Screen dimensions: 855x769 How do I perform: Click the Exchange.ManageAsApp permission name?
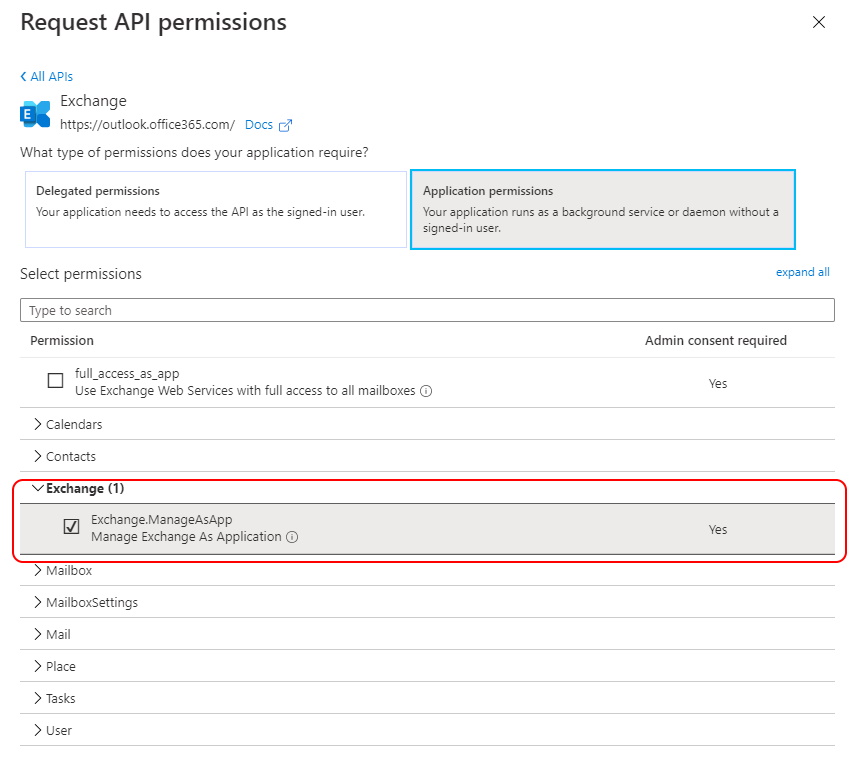(x=161, y=519)
